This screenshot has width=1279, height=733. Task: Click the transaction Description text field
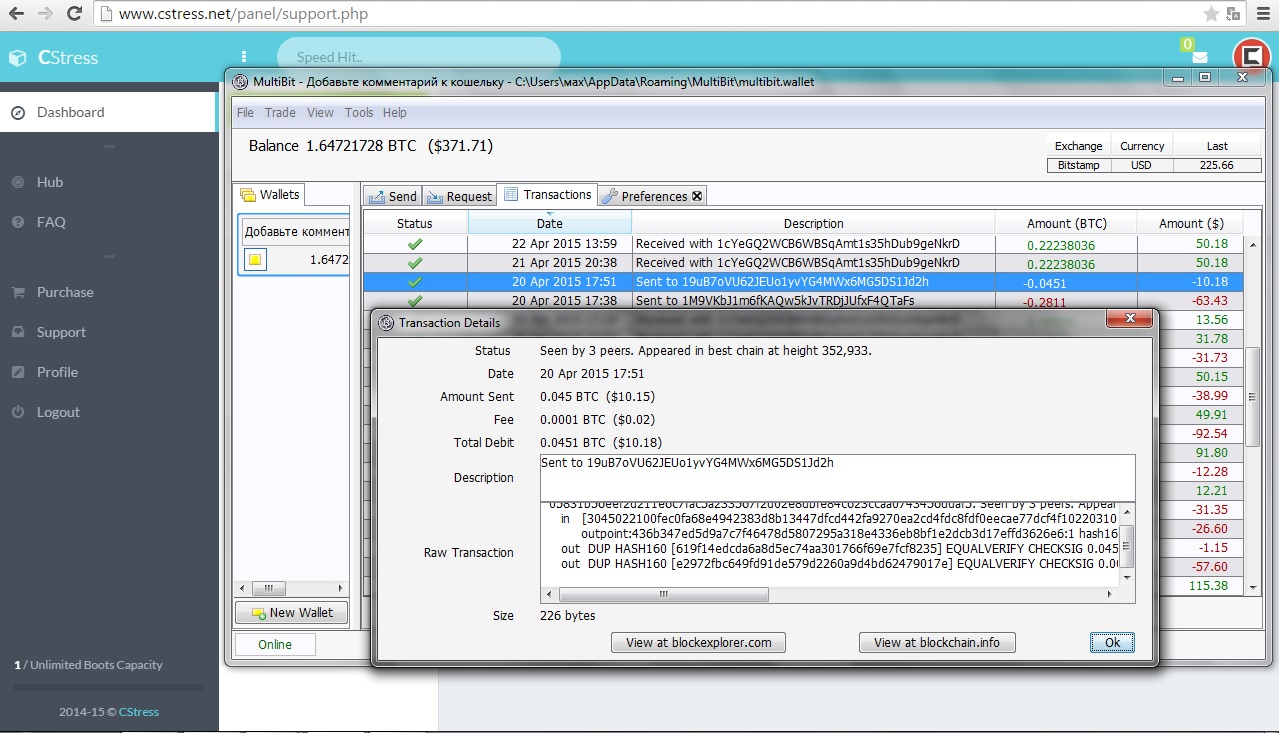pyautogui.click(x=837, y=477)
